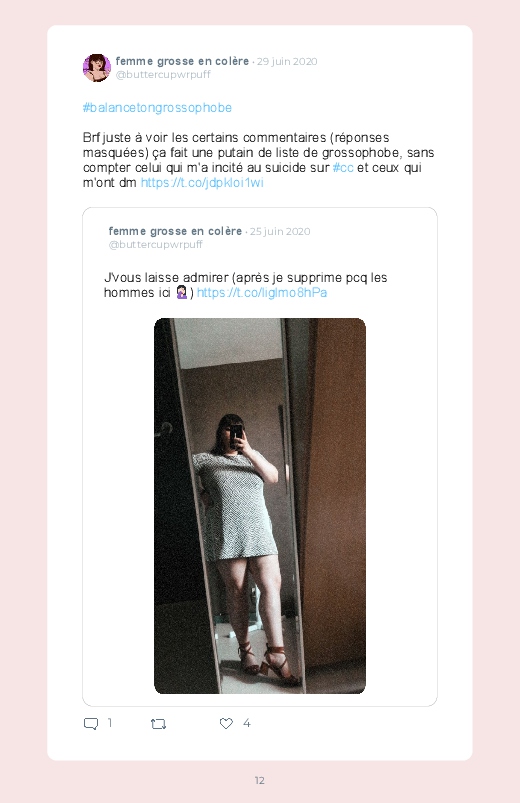Click the retweet arrows icon

click(158, 724)
